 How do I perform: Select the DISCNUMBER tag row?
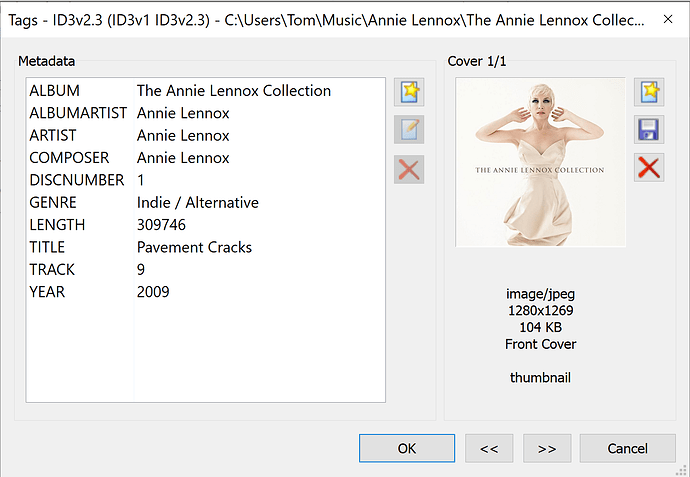coord(206,180)
